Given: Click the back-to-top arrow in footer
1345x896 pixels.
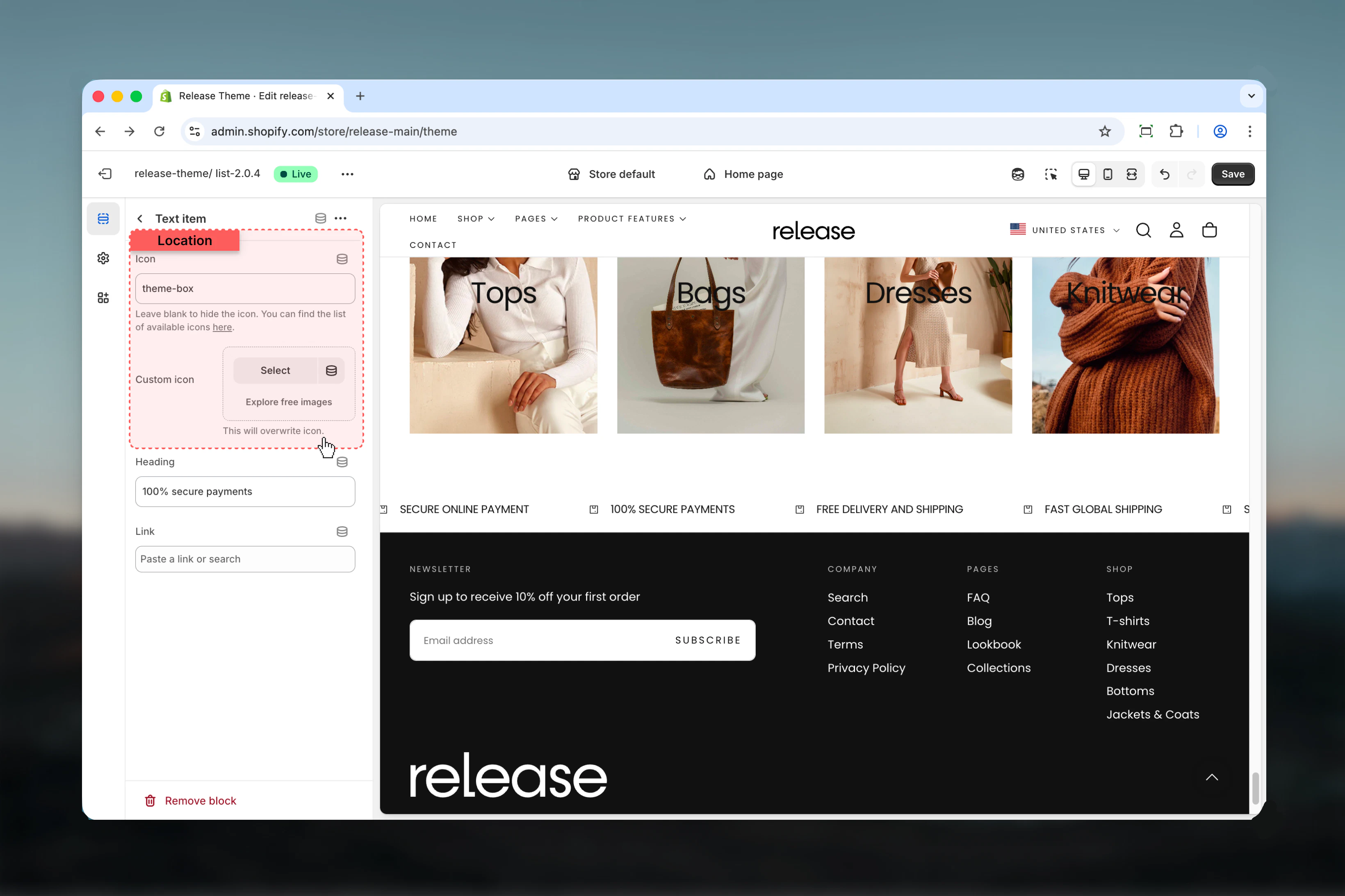Looking at the screenshot, I should [1212, 777].
